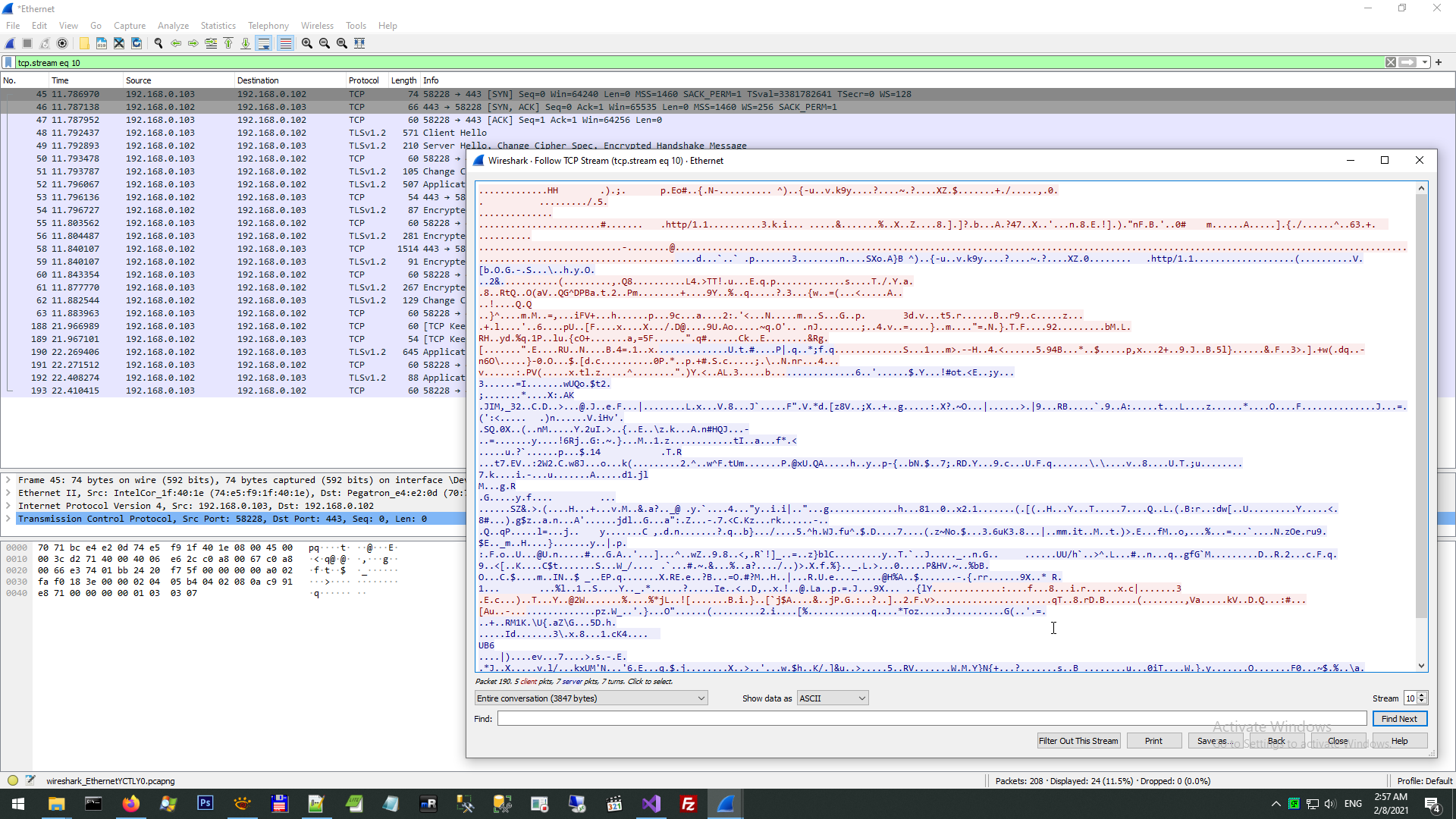The width and height of the screenshot is (1456, 819).
Task: Click the Filter Out This Stream button
Action: (x=1078, y=741)
